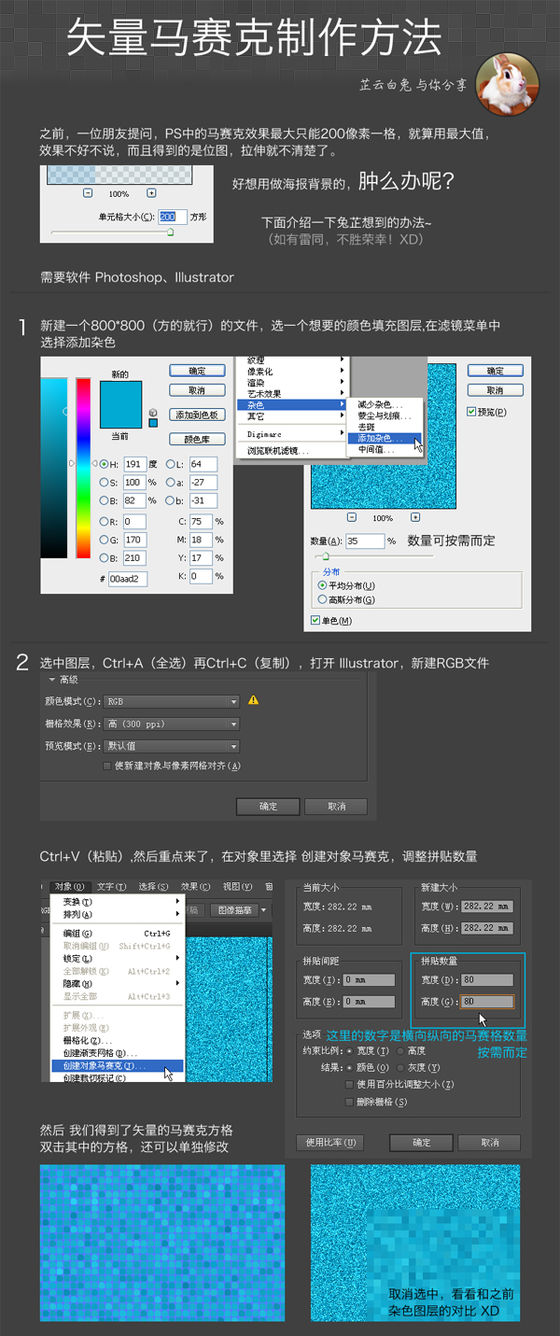Screen dimensions: 560x1336
Task: Click the 添加到色板 button
Action: click(197, 414)
